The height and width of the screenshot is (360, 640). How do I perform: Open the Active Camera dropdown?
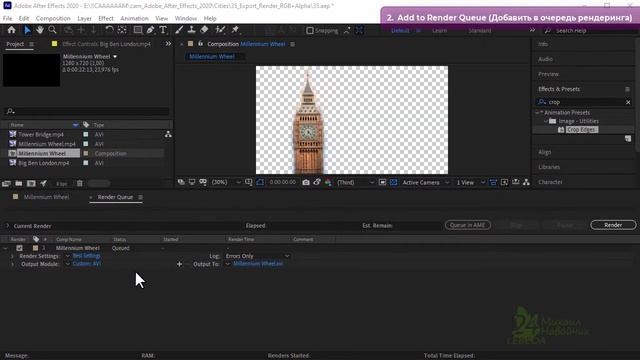pos(425,182)
